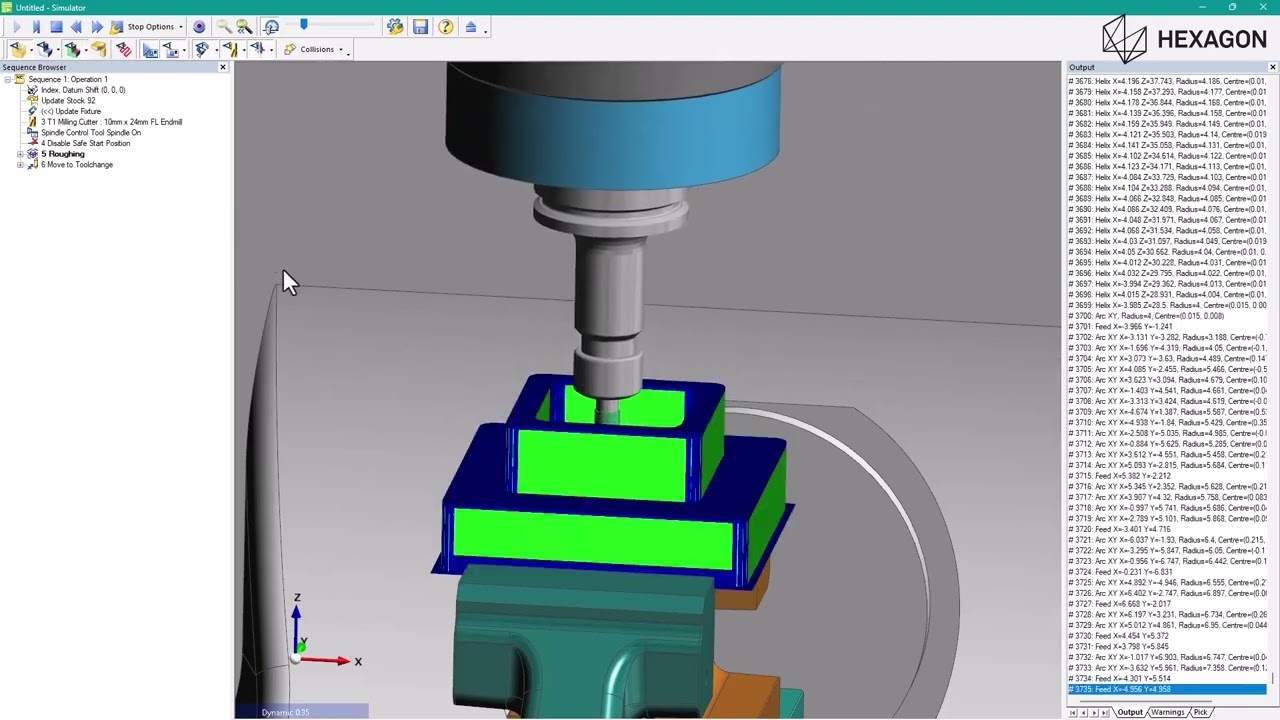Select the 3 T1 Milling Cutter item
Viewport: 1280px width, 720px height.
[111, 122]
